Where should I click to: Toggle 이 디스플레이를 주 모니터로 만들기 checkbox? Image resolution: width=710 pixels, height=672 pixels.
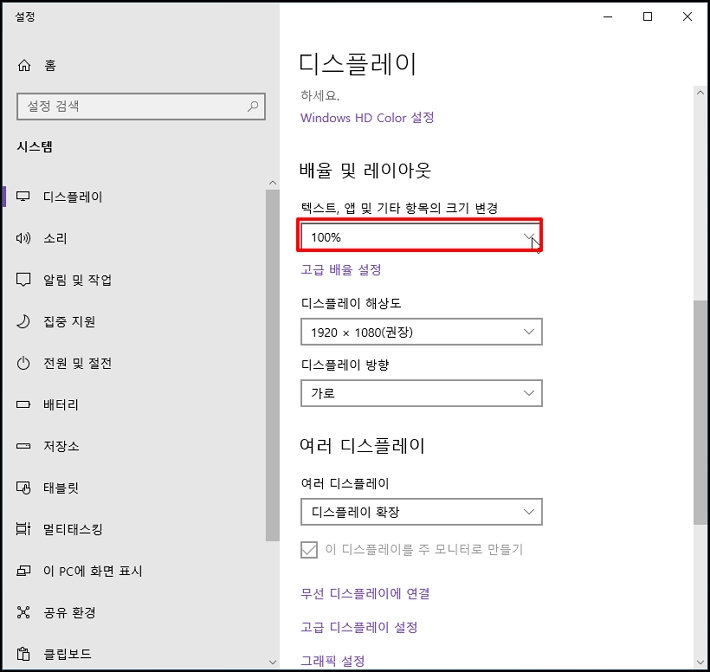click(309, 550)
